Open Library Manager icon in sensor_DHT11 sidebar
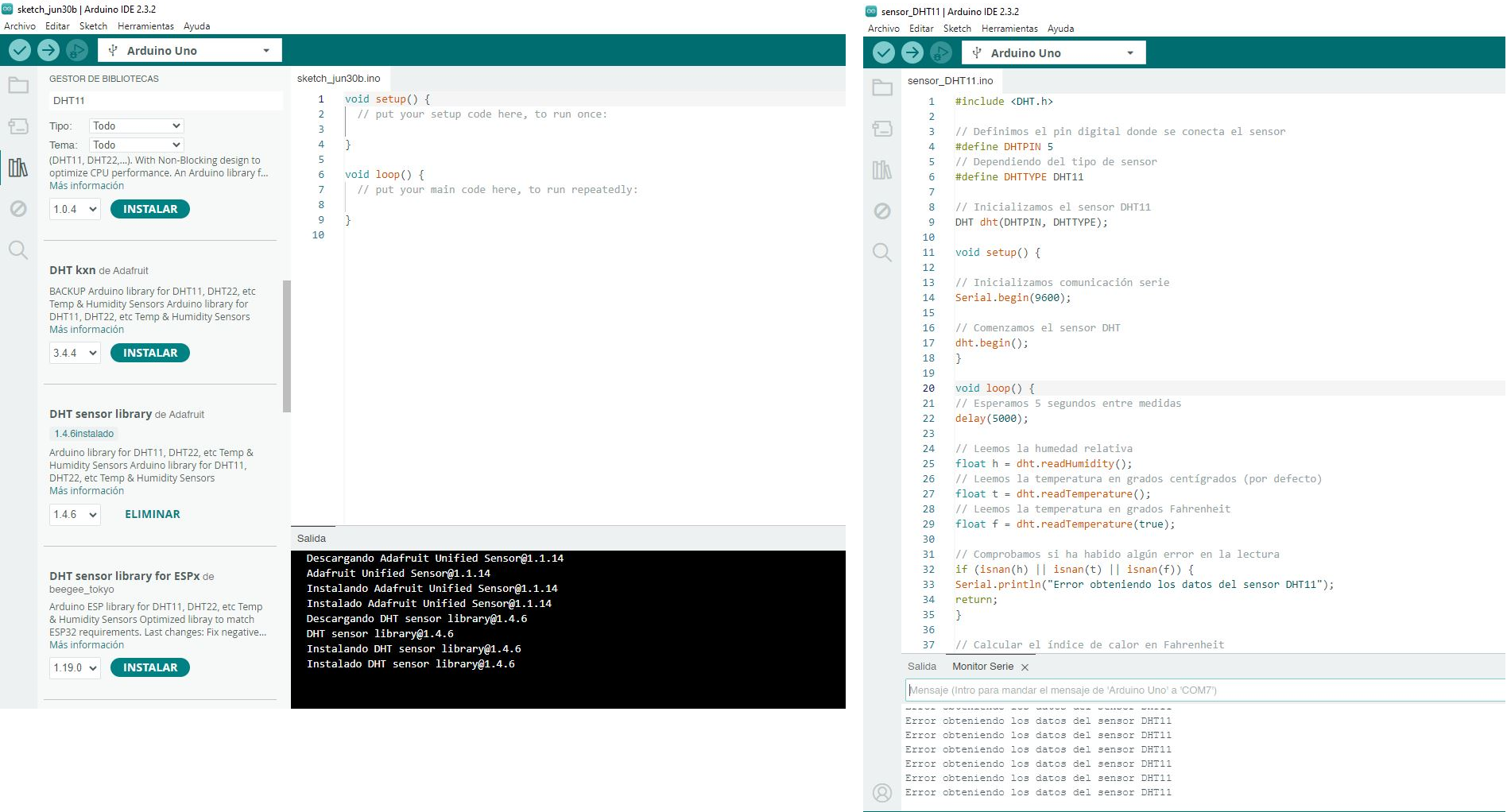 (x=882, y=170)
